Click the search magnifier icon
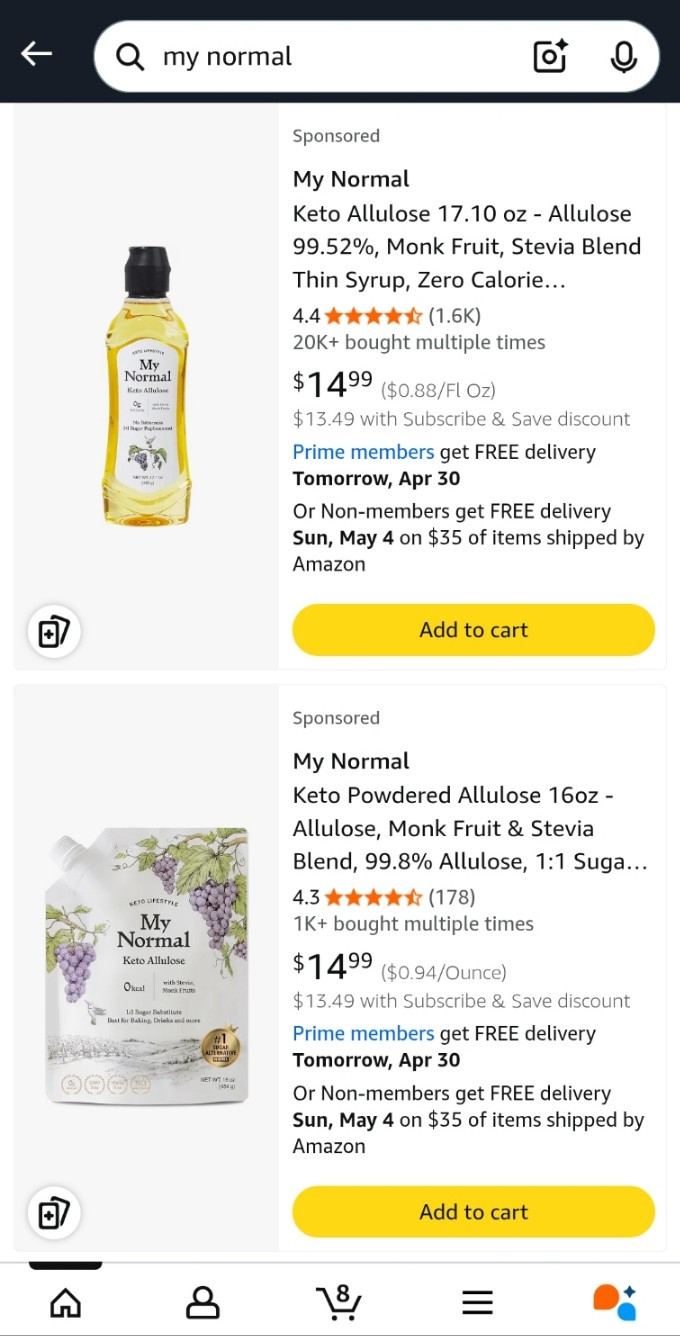The height and width of the screenshot is (1336, 680). point(130,57)
